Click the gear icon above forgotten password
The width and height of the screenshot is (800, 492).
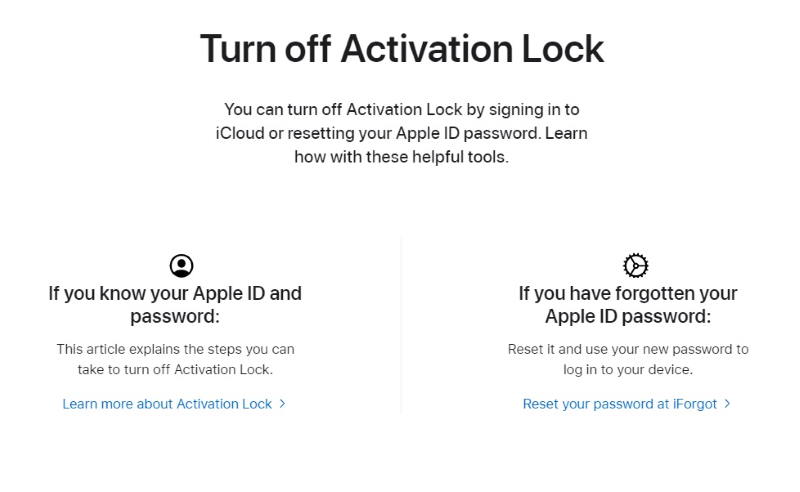[x=635, y=265]
